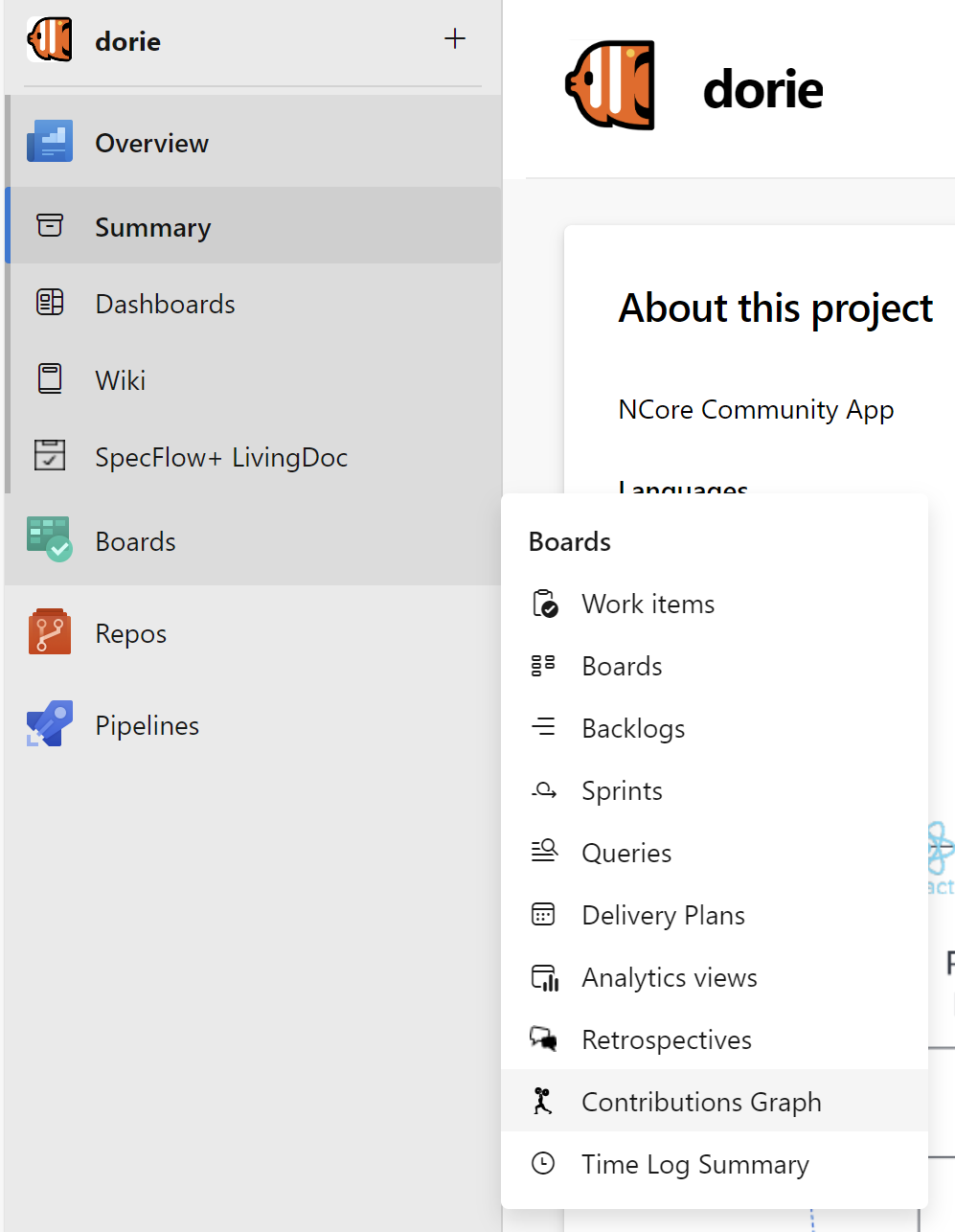Open the Analytics views label
Image resolution: width=955 pixels, height=1232 pixels.
(670, 978)
